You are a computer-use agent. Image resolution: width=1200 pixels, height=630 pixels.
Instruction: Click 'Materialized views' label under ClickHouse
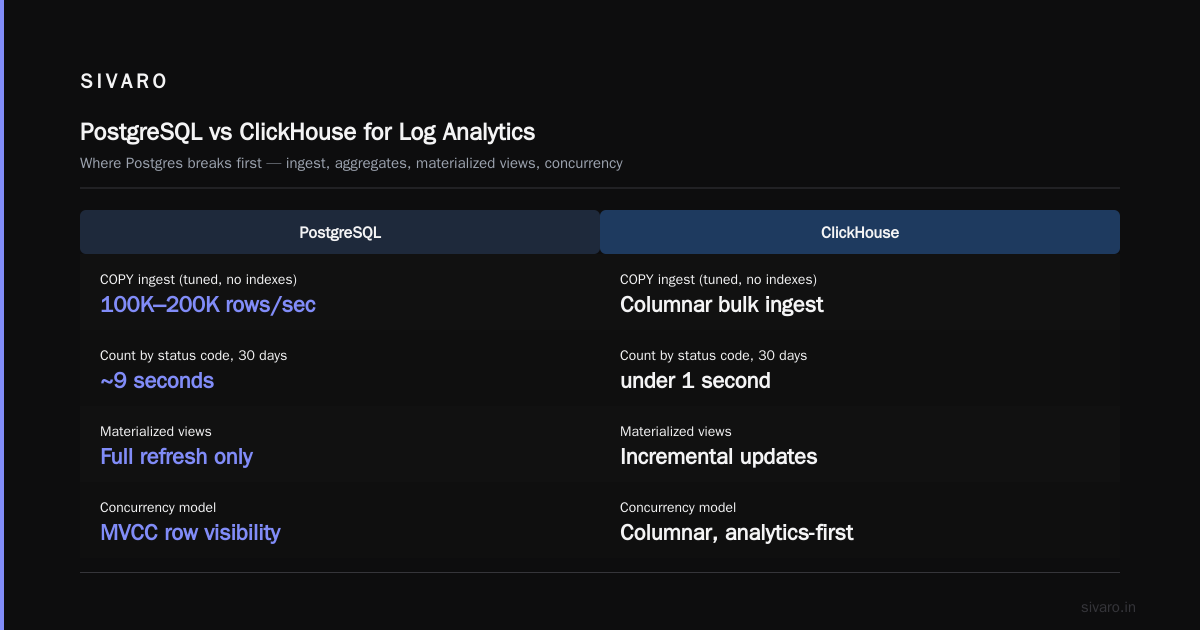pos(676,431)
